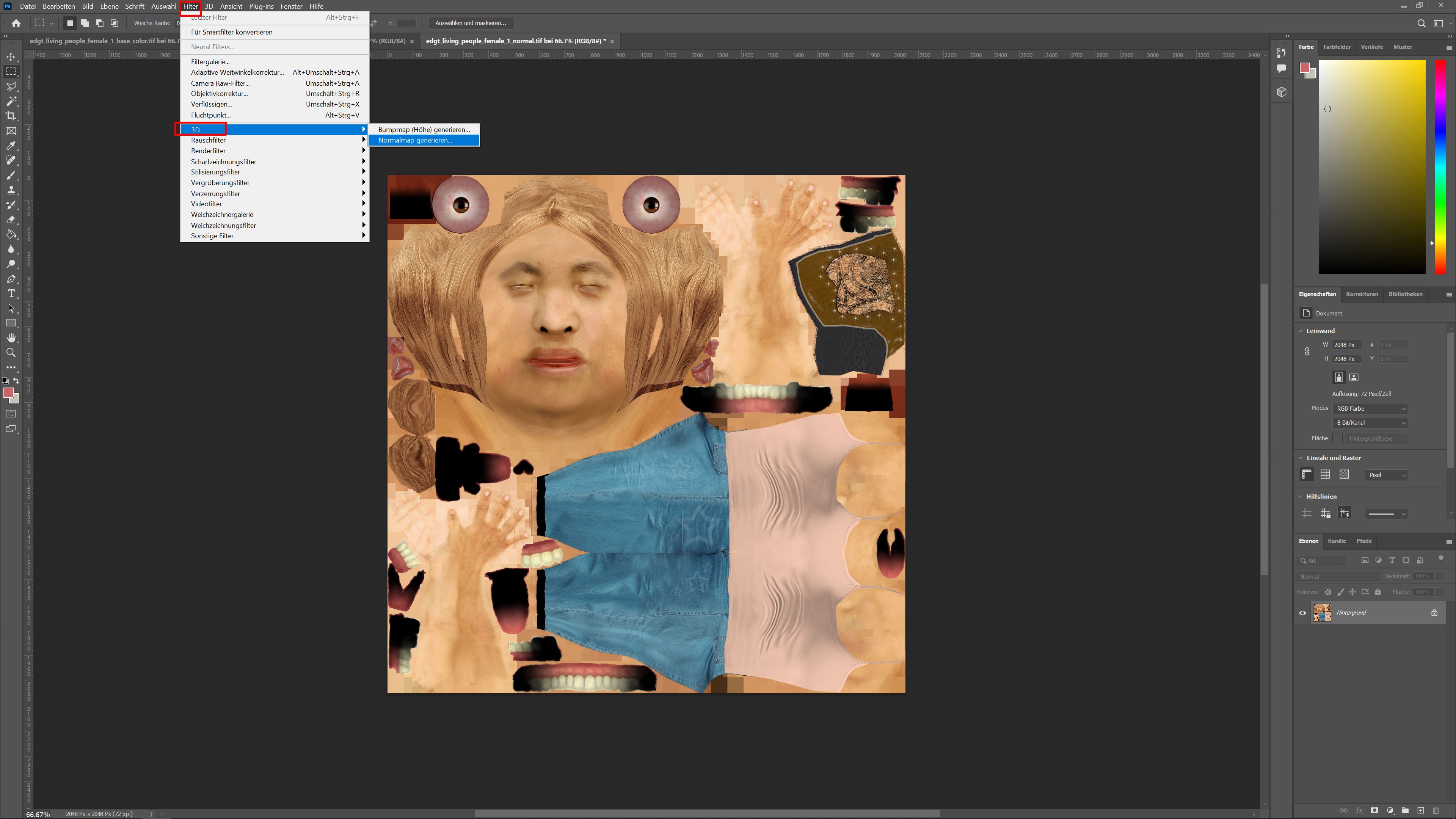Select the Rectangle shape tool

(x=11, y=323)
